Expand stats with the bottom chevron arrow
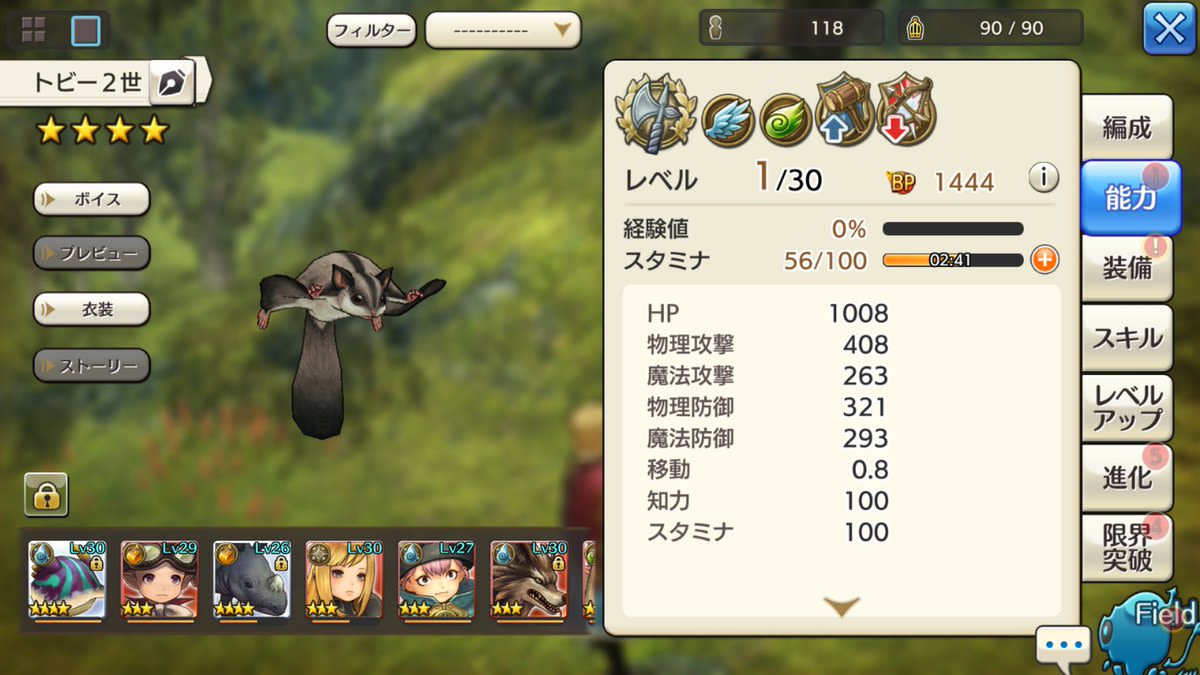The height and width of the screenshot is (675, 1200). tap(841, 606)
